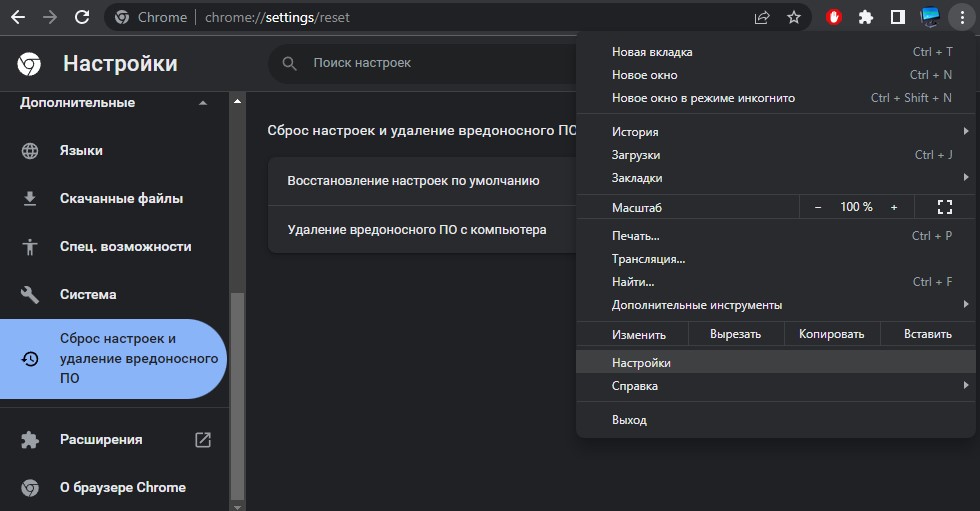
Task: Select Выход to quit Chrome
Action: [x=775, y=420]
